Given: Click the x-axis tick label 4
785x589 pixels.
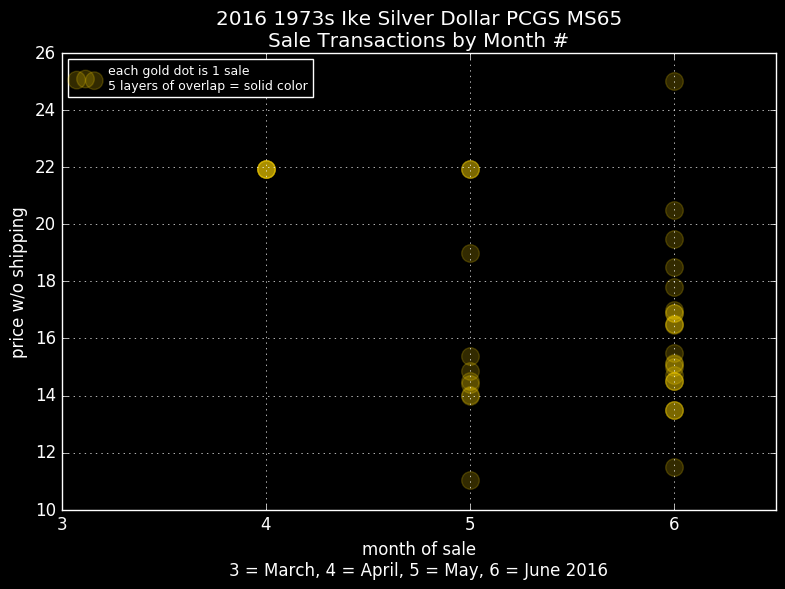Looking at the screenshot, I should click(x=266, y=524).
